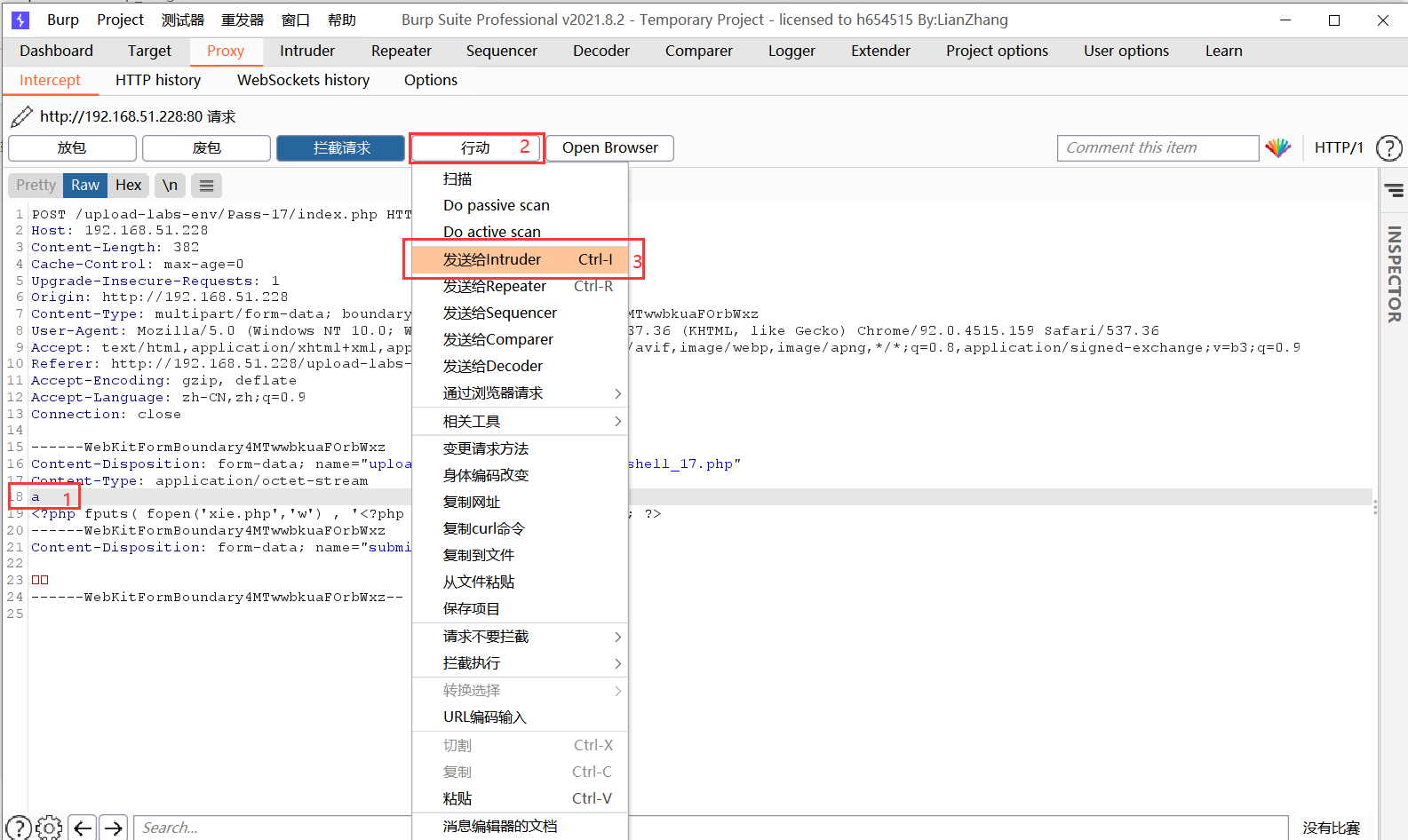Image resolution: width=1408 pixels, height=840 pixels.
Task: Select 从文件粘贴 menu item
Action: 520,582
